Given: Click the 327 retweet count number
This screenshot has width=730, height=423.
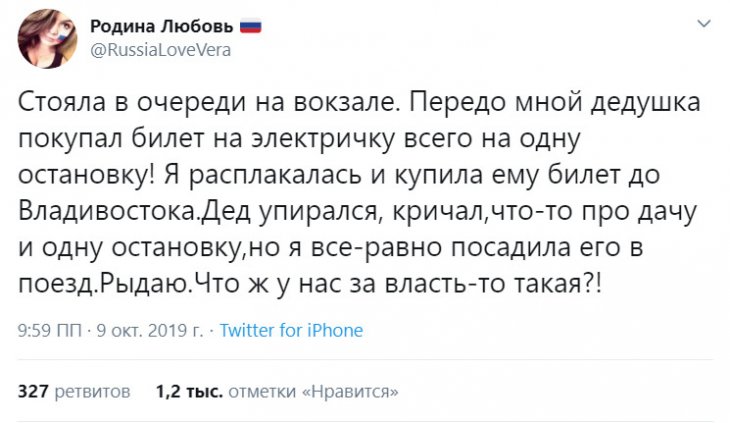Looking at the screenshot, I should tap(33, 391).
